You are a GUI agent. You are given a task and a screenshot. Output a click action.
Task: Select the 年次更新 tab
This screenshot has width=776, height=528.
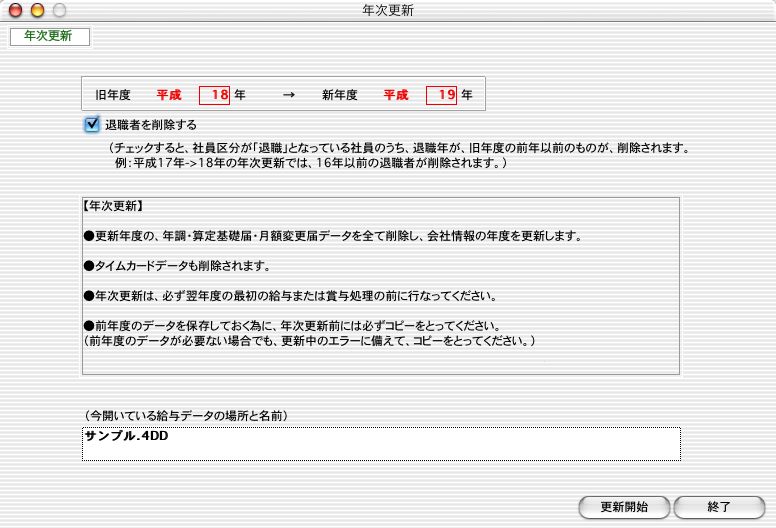tap(49, 37)
